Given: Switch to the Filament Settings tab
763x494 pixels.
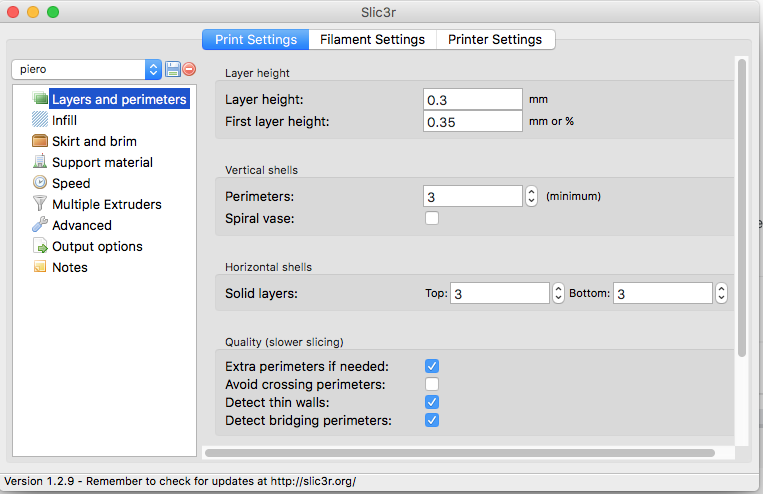Looking at the screenshot, I should 372,39.
